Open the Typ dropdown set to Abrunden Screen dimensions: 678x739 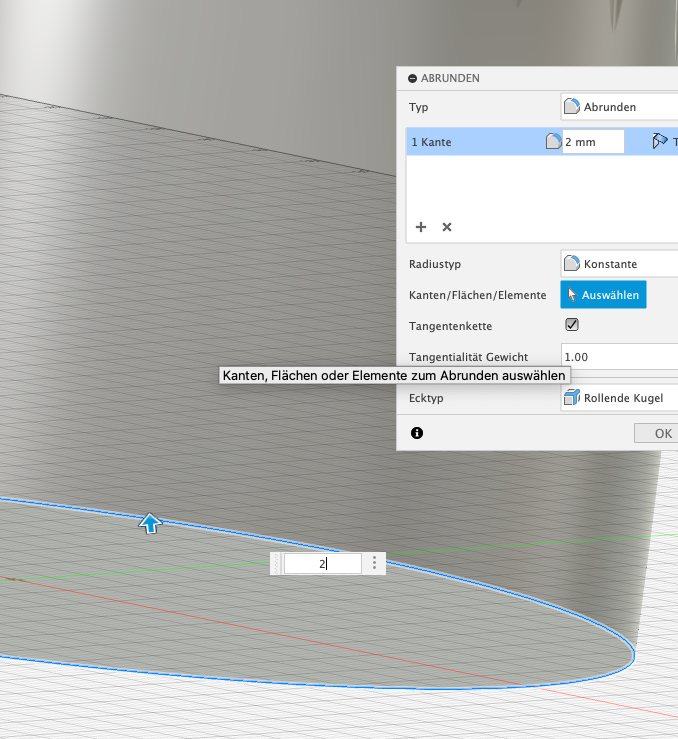tap(618, 106)
